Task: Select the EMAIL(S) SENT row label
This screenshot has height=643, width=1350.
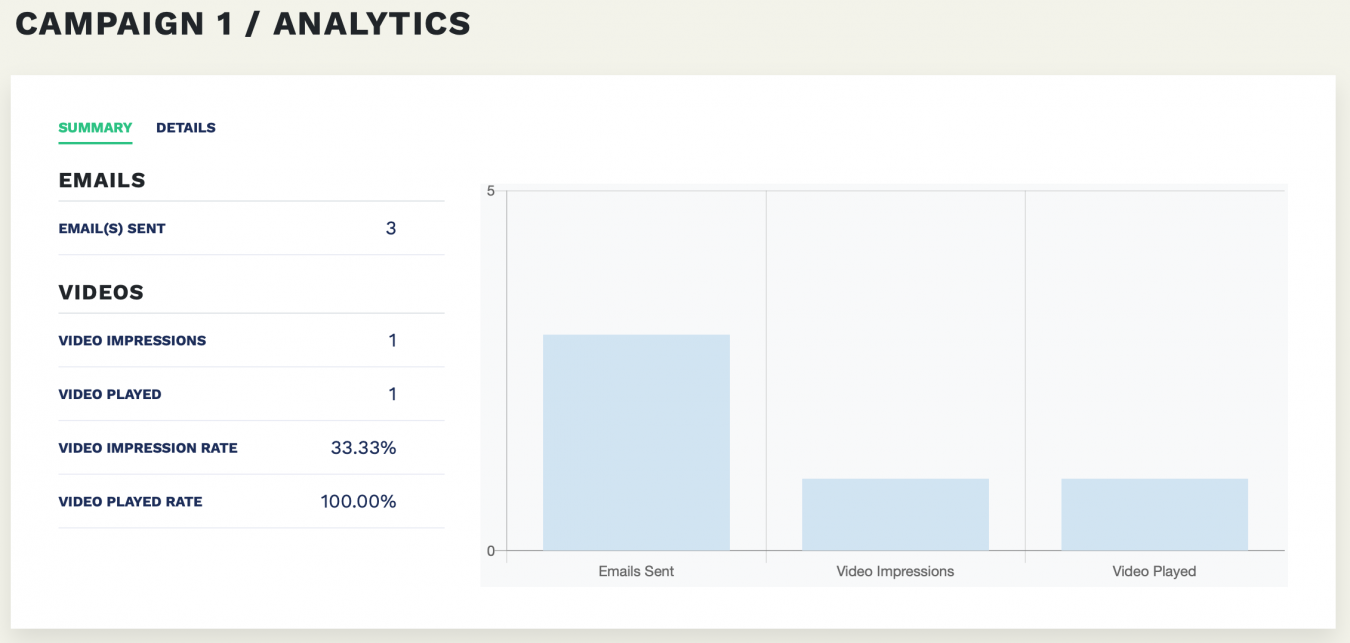Action: point(112,228)
